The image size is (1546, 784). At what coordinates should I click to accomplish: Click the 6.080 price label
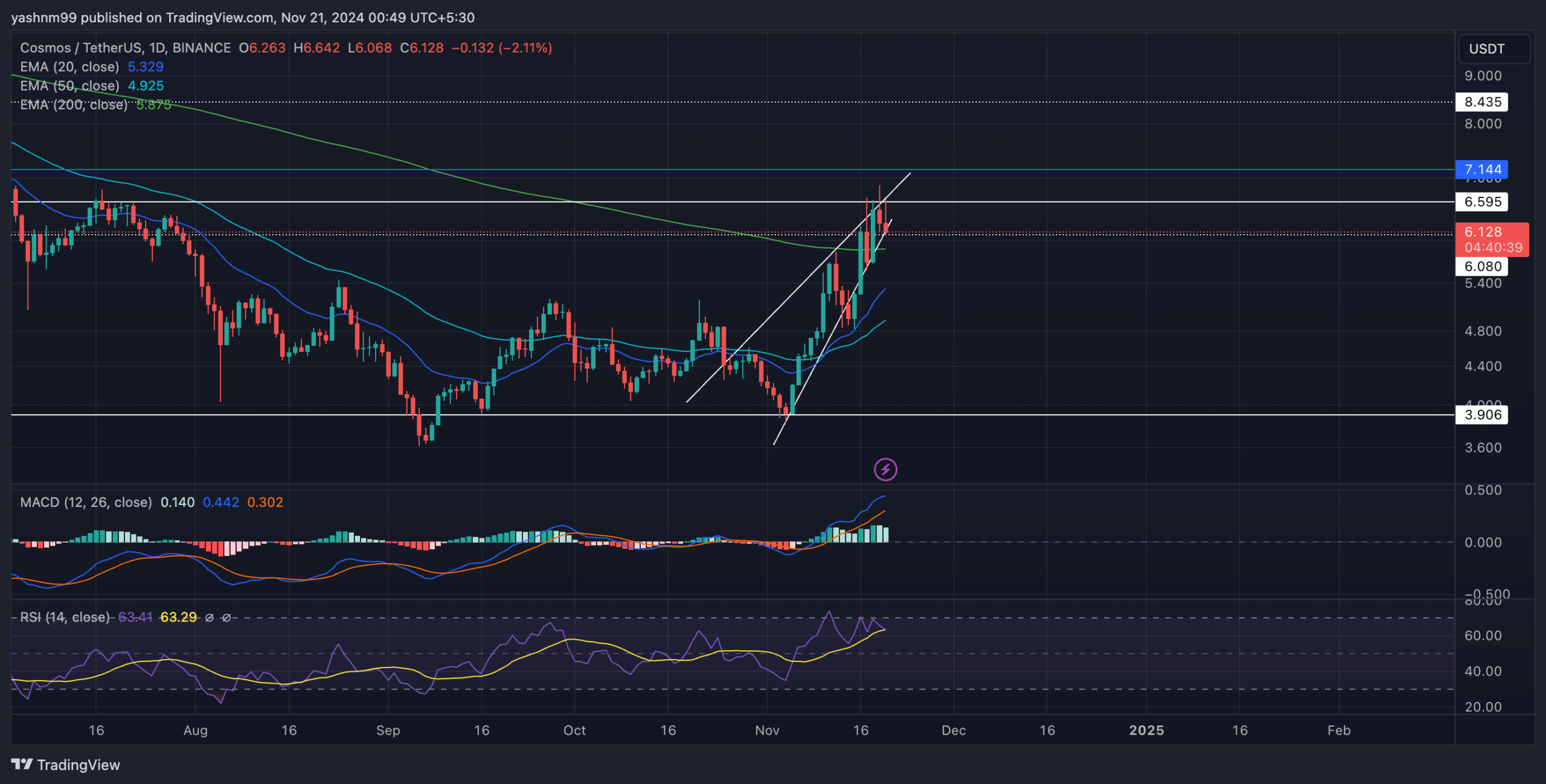tap(1482, 266)
